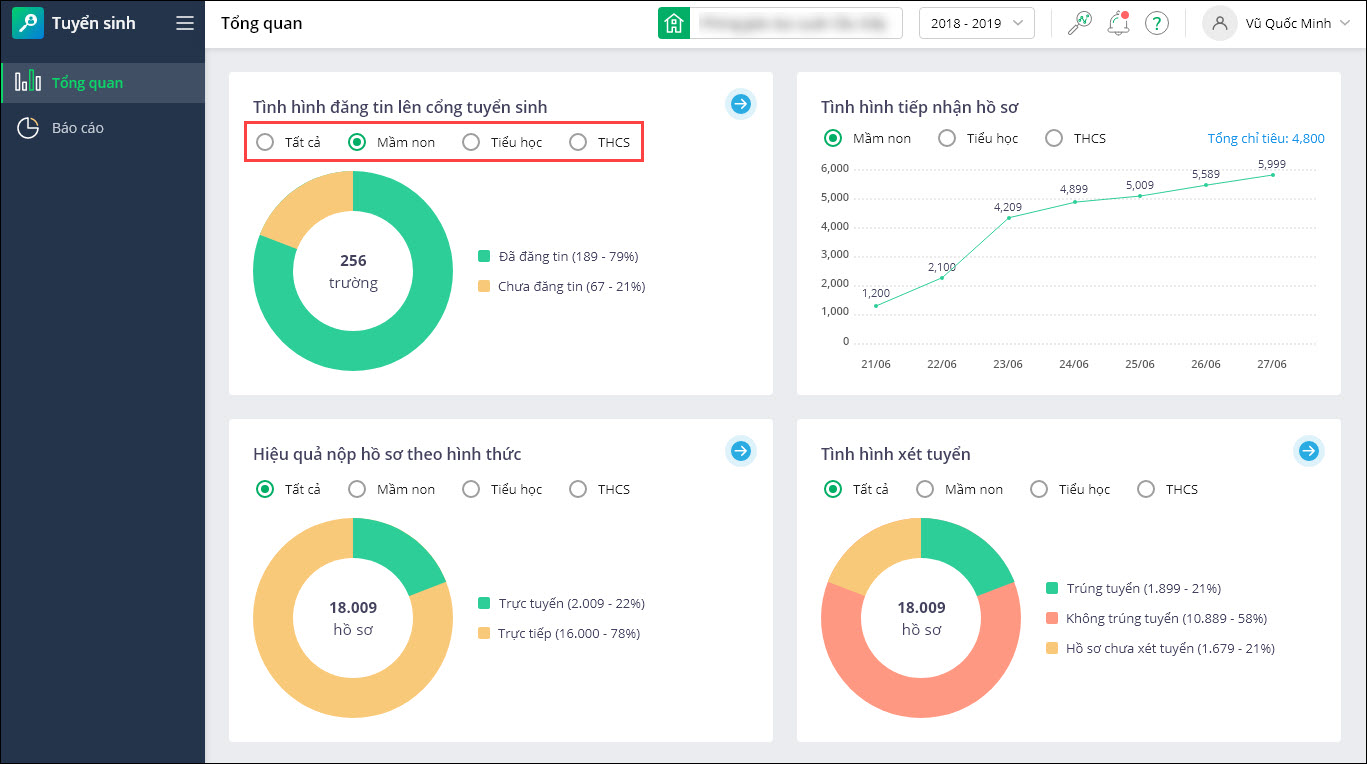Click the green school house icon

click(x=674, y=23)
